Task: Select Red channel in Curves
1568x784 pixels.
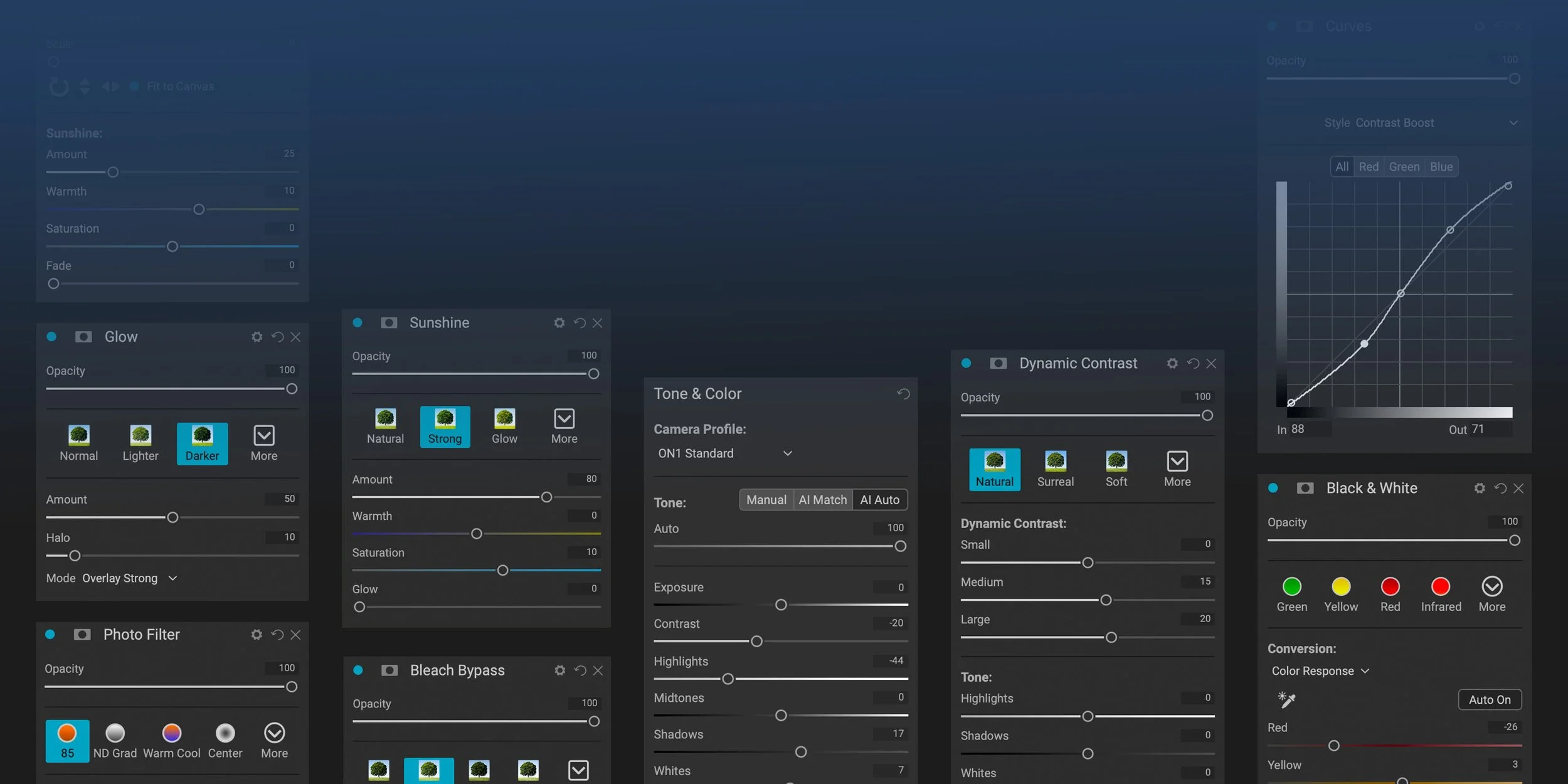Action: point(1369,167)
